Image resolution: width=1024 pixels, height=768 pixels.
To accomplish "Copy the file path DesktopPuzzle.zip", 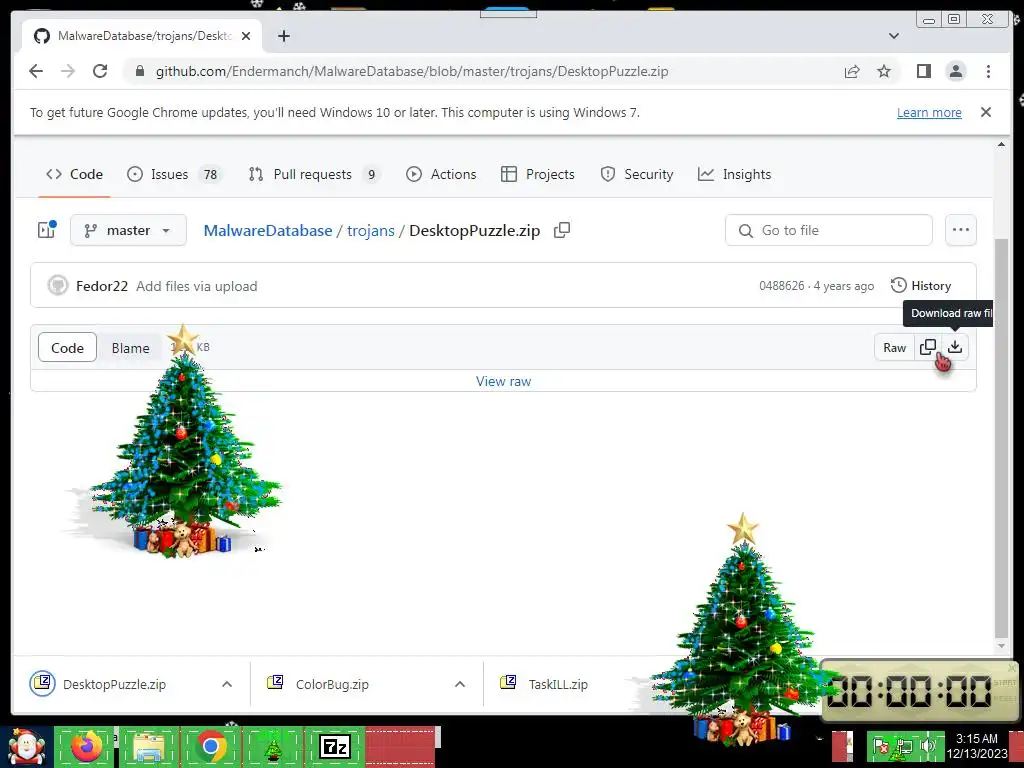I will pyautogui.click(x=562, y=230).
